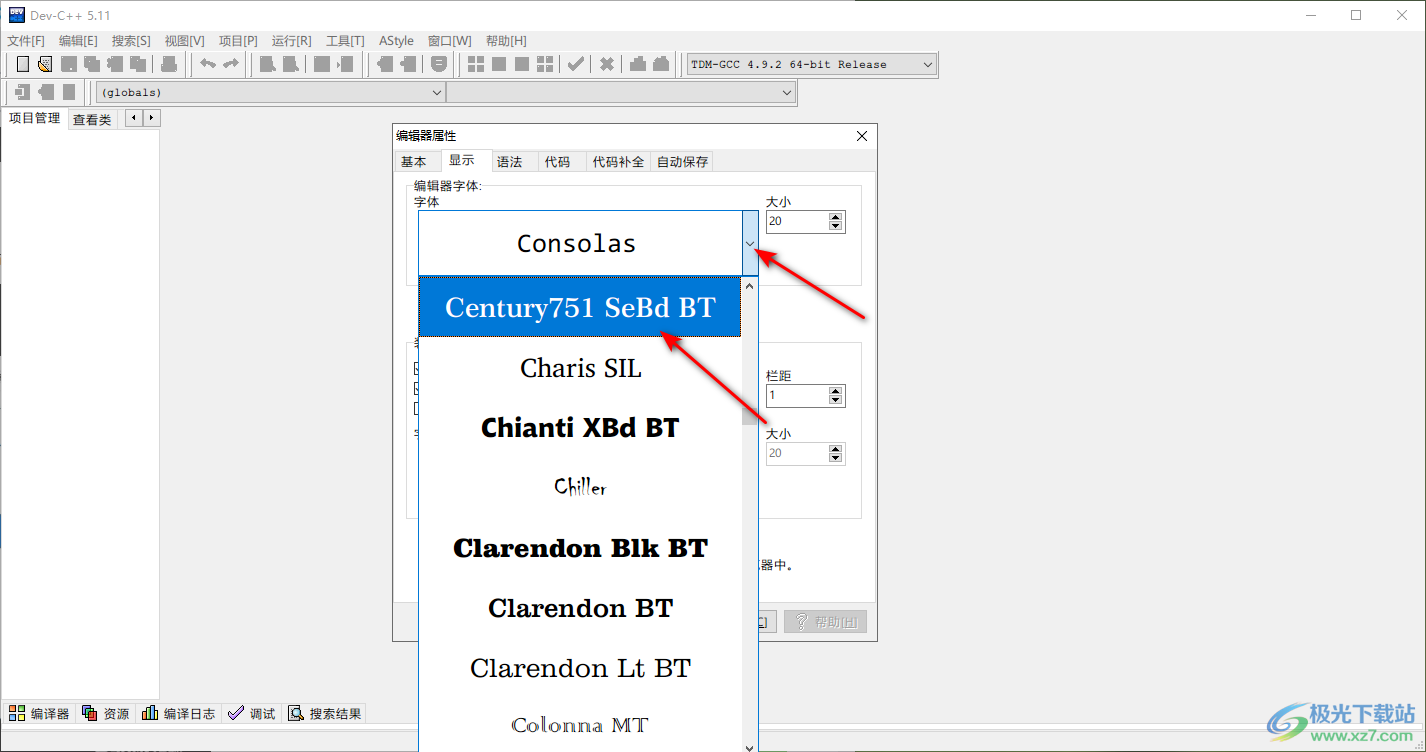Switch to the 自动保存 tab

[682, 161]
